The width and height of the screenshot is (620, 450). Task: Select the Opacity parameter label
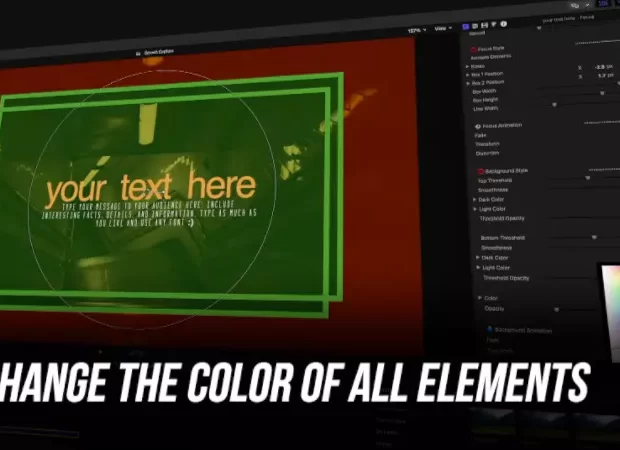[x=494, y=308]
